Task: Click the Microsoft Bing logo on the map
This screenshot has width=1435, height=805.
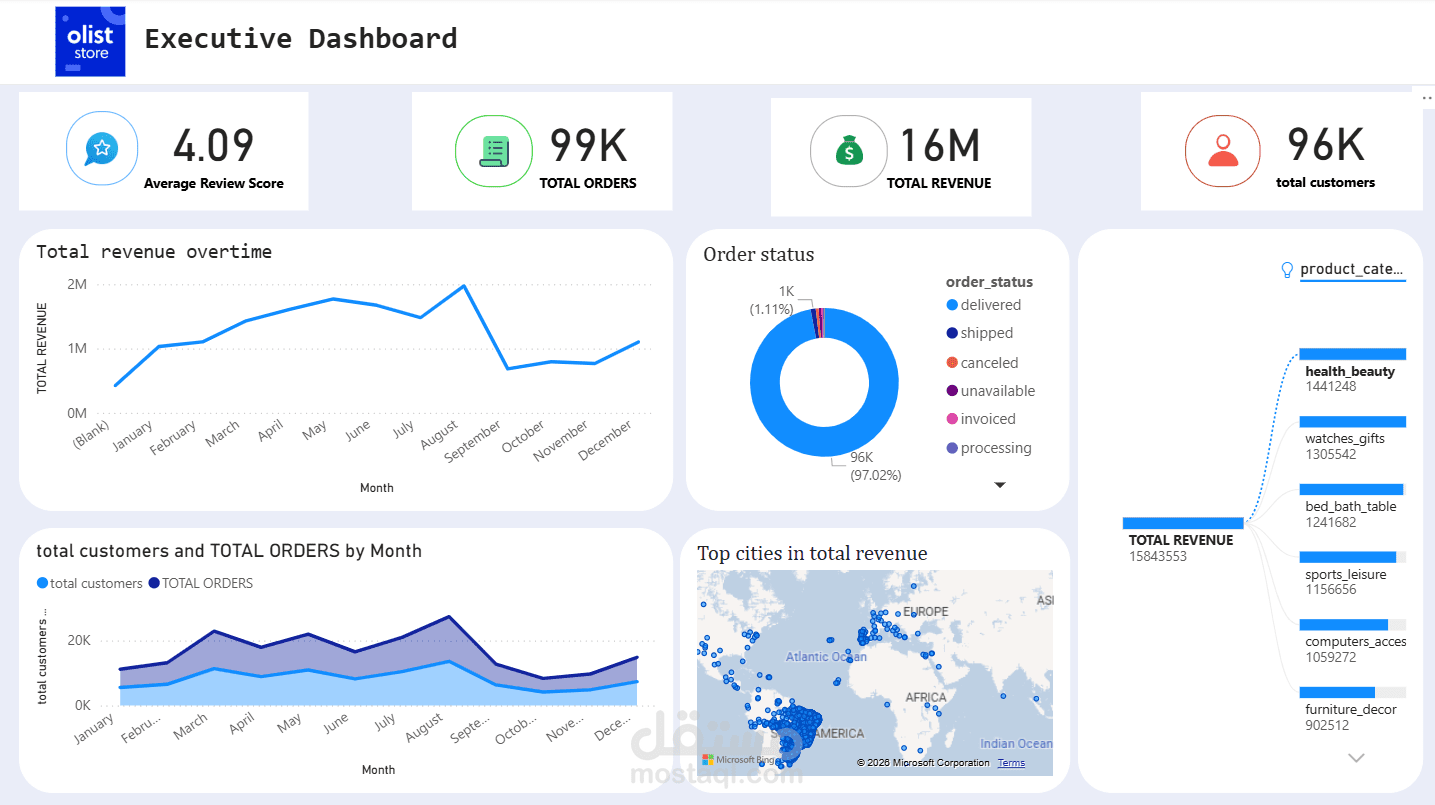Action: [x=740, y=761]
